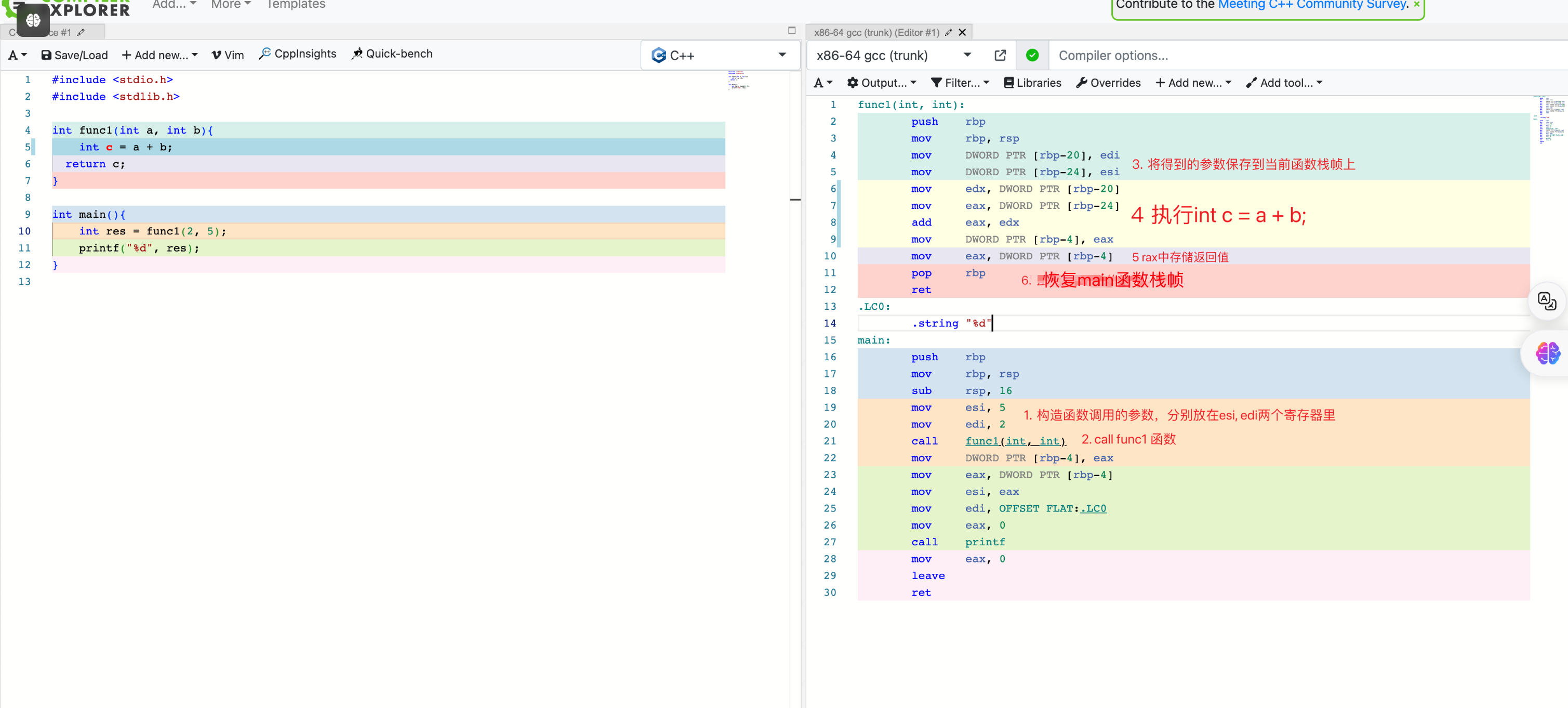
Task: Dismiss the community survey banner
Action: pyautogui.click(x=1417, y=5)
